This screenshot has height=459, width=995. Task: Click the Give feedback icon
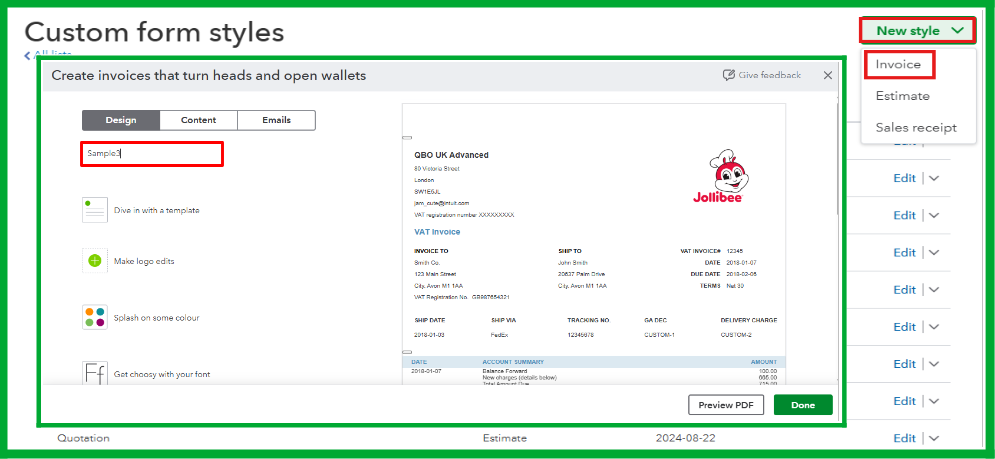[x=728, y=75]
